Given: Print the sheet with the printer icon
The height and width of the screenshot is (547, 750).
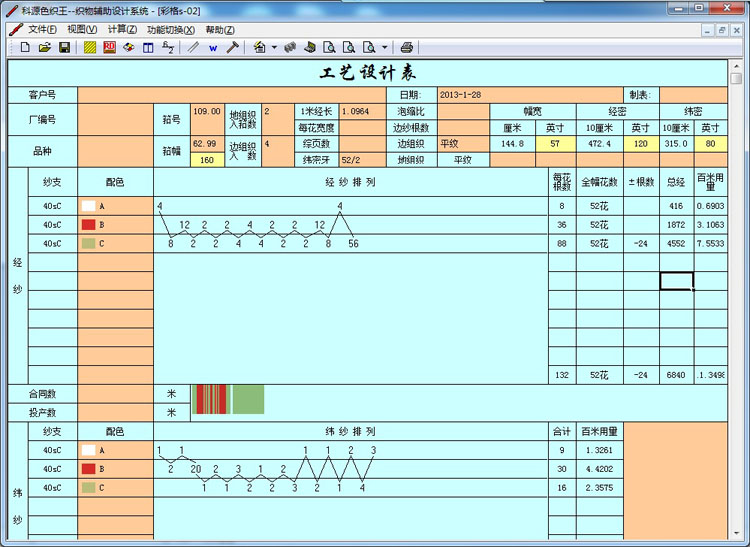Looking at the screenshot, I should coord(407,47).
